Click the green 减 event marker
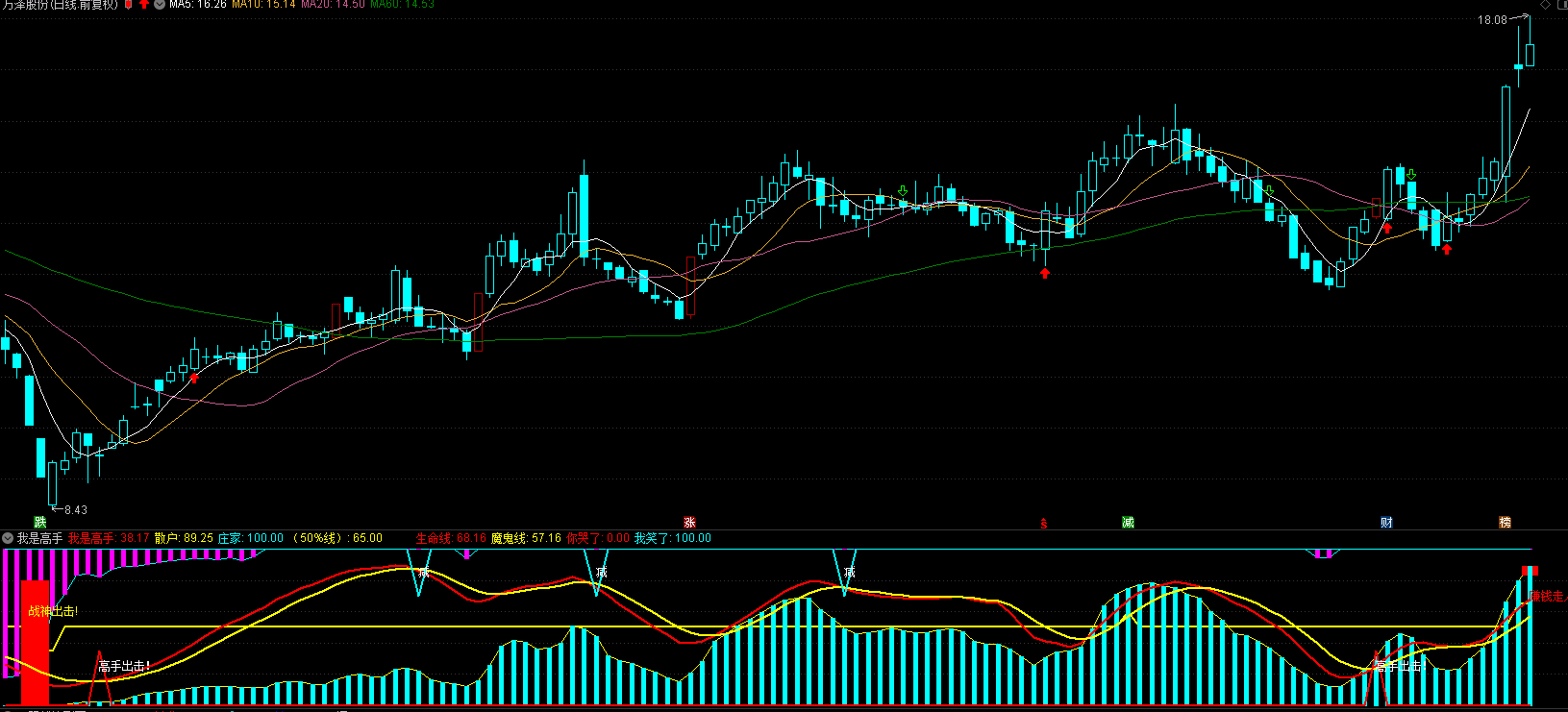The height and width of the screenshot is (712, 1568). (x=1128, y=522)
